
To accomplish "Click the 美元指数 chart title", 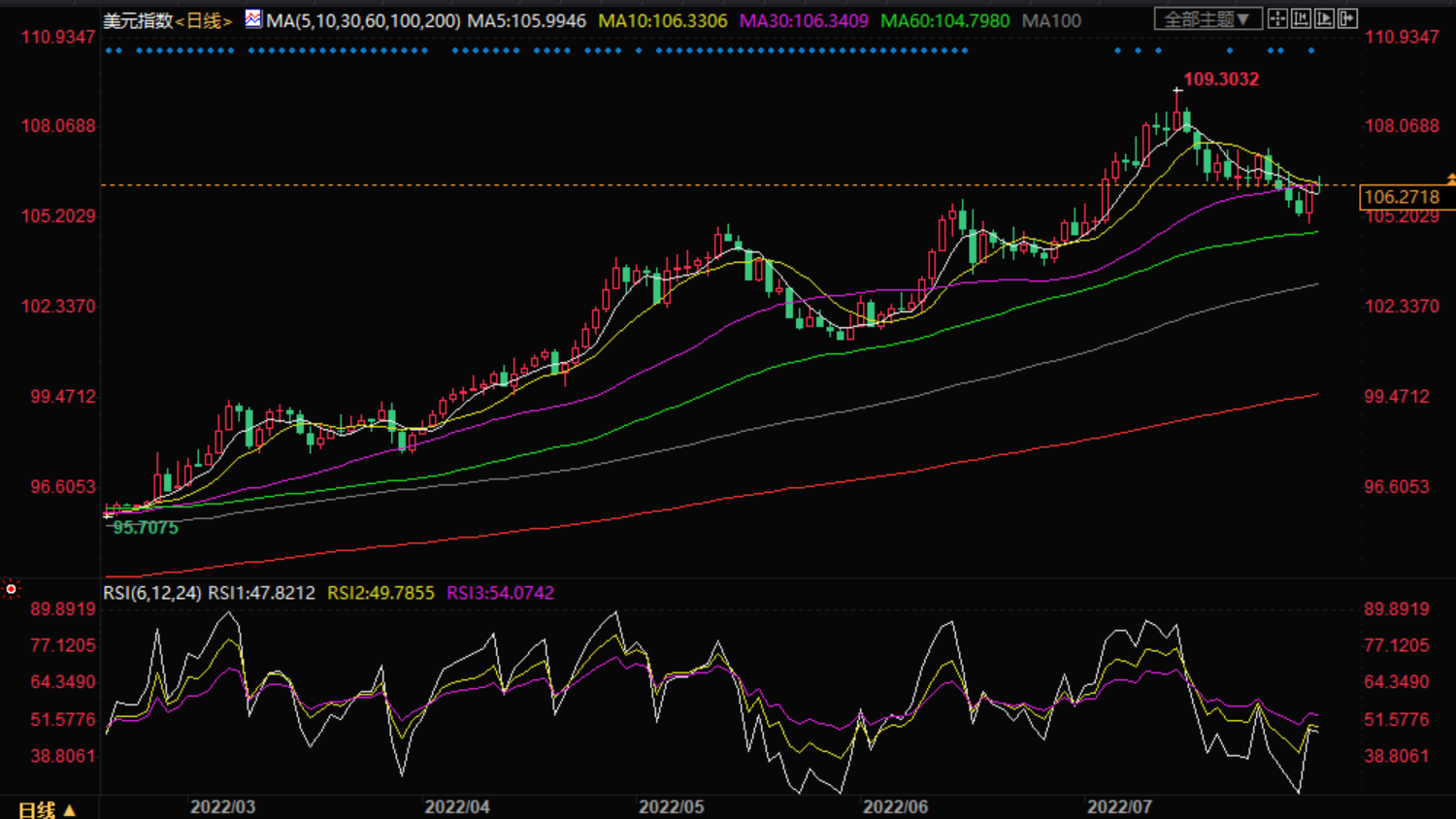I will point(137,20).
